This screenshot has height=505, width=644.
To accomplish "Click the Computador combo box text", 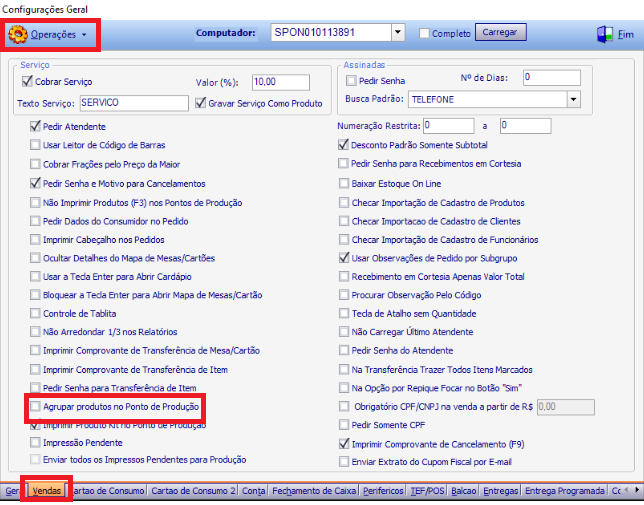I will coord(331,32).
